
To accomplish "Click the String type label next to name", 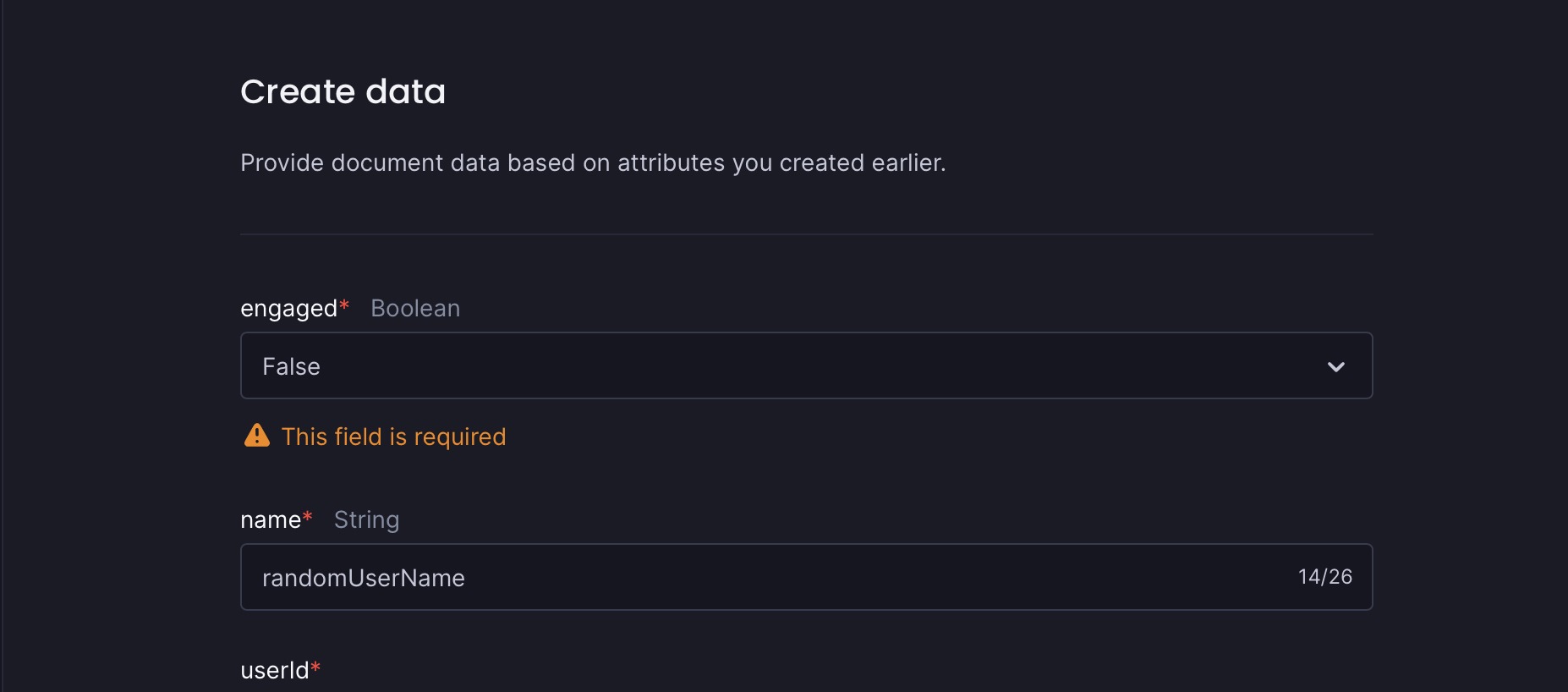I will tap(366, 519).
